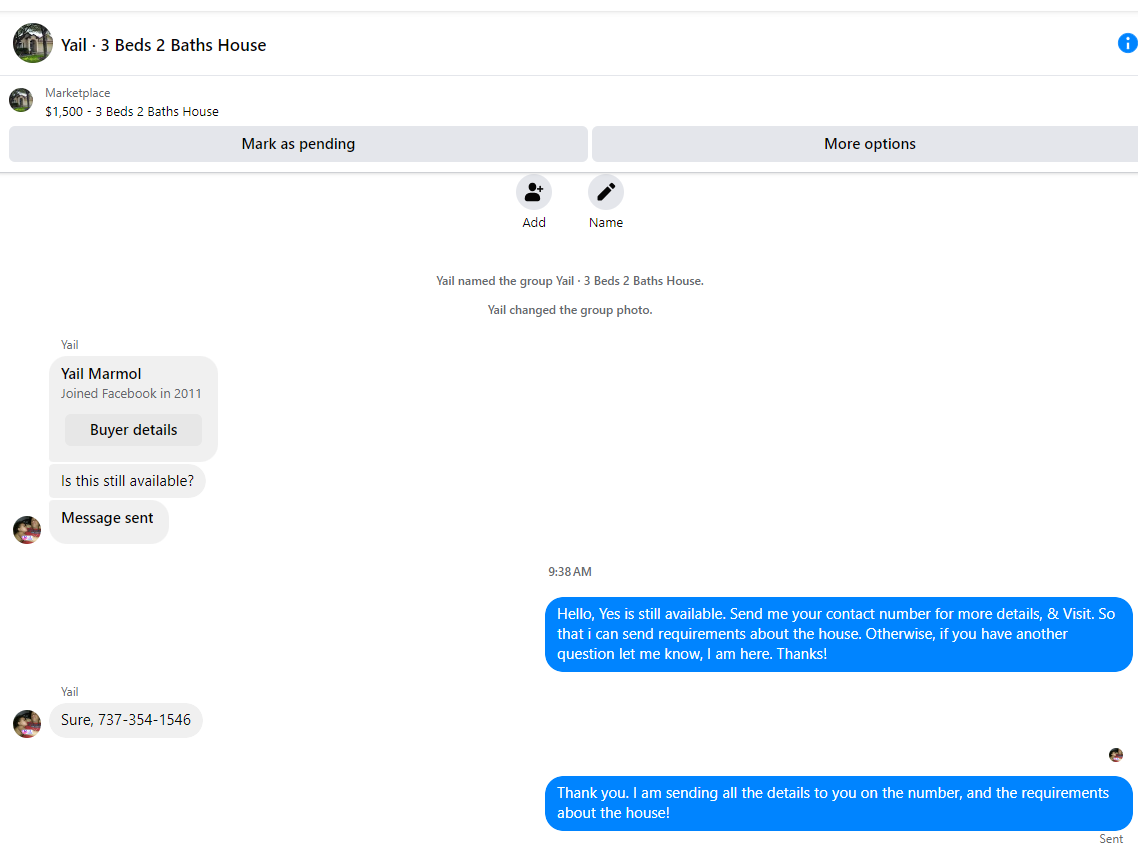View Buyer details for Yail Marmol
1138x852 pixels.
coord(134,430)
